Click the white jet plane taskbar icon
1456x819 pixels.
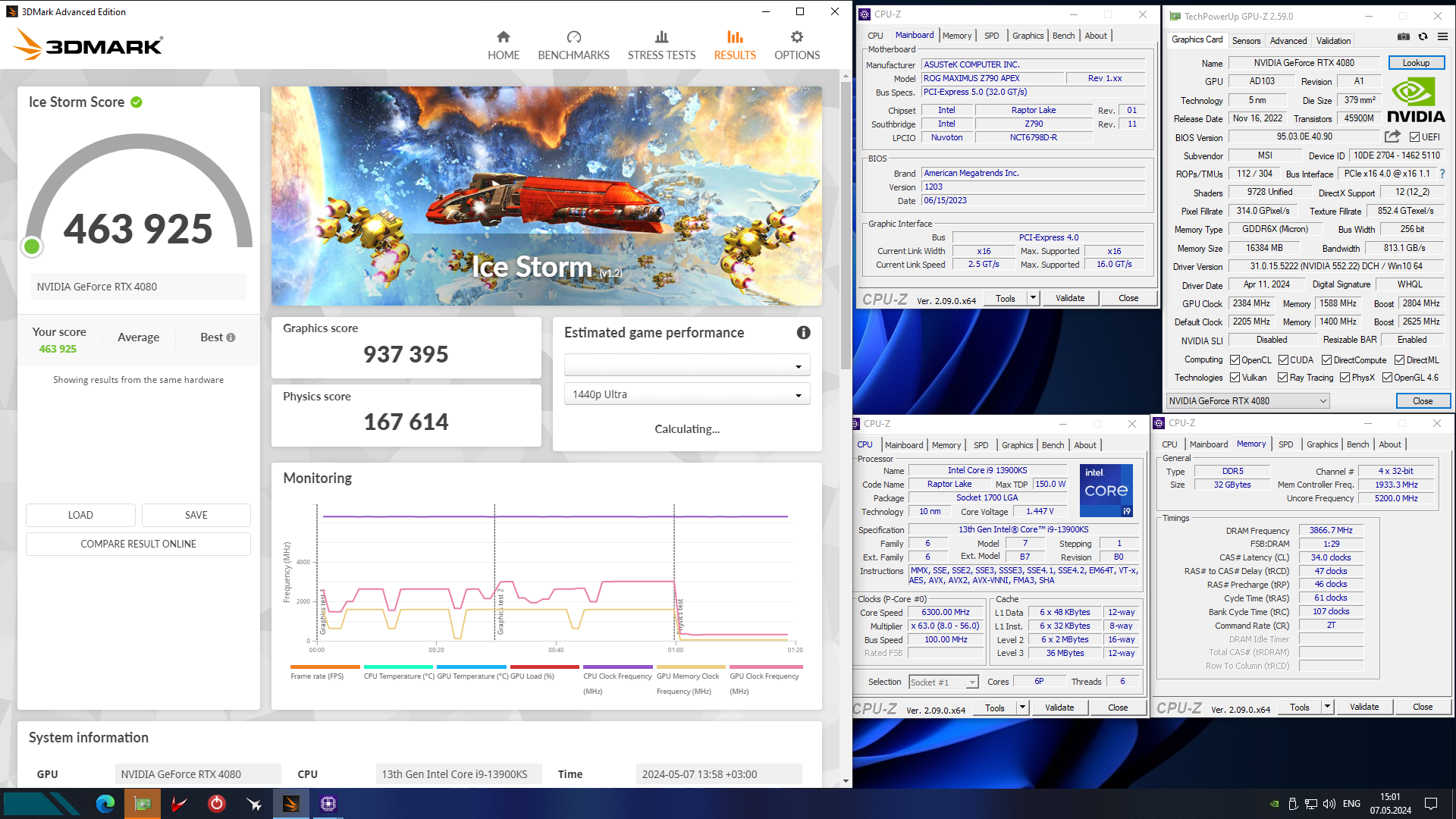pos(254,804)
